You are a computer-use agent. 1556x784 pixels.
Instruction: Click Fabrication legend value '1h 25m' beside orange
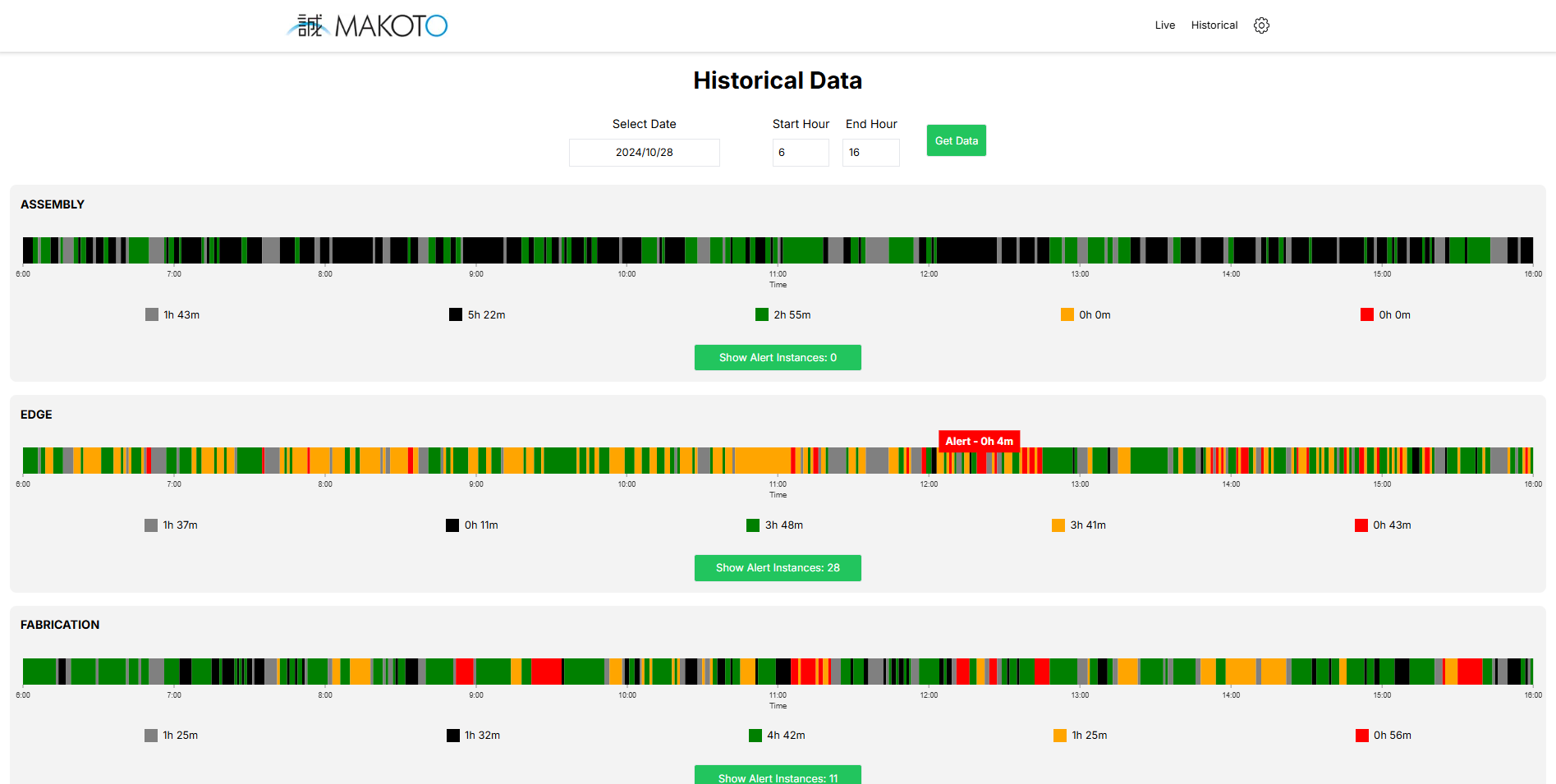[1089, 736]
